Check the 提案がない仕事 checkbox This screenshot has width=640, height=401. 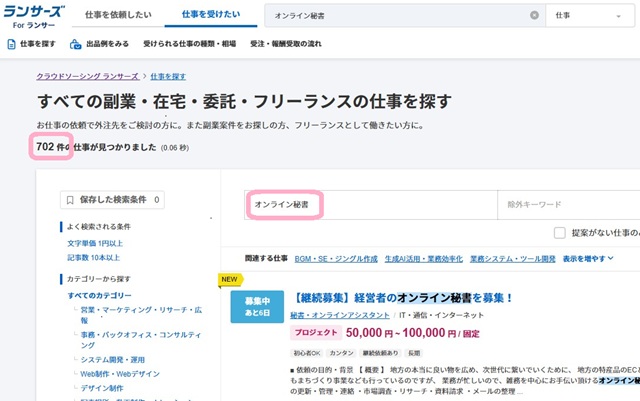coord(560,233)
